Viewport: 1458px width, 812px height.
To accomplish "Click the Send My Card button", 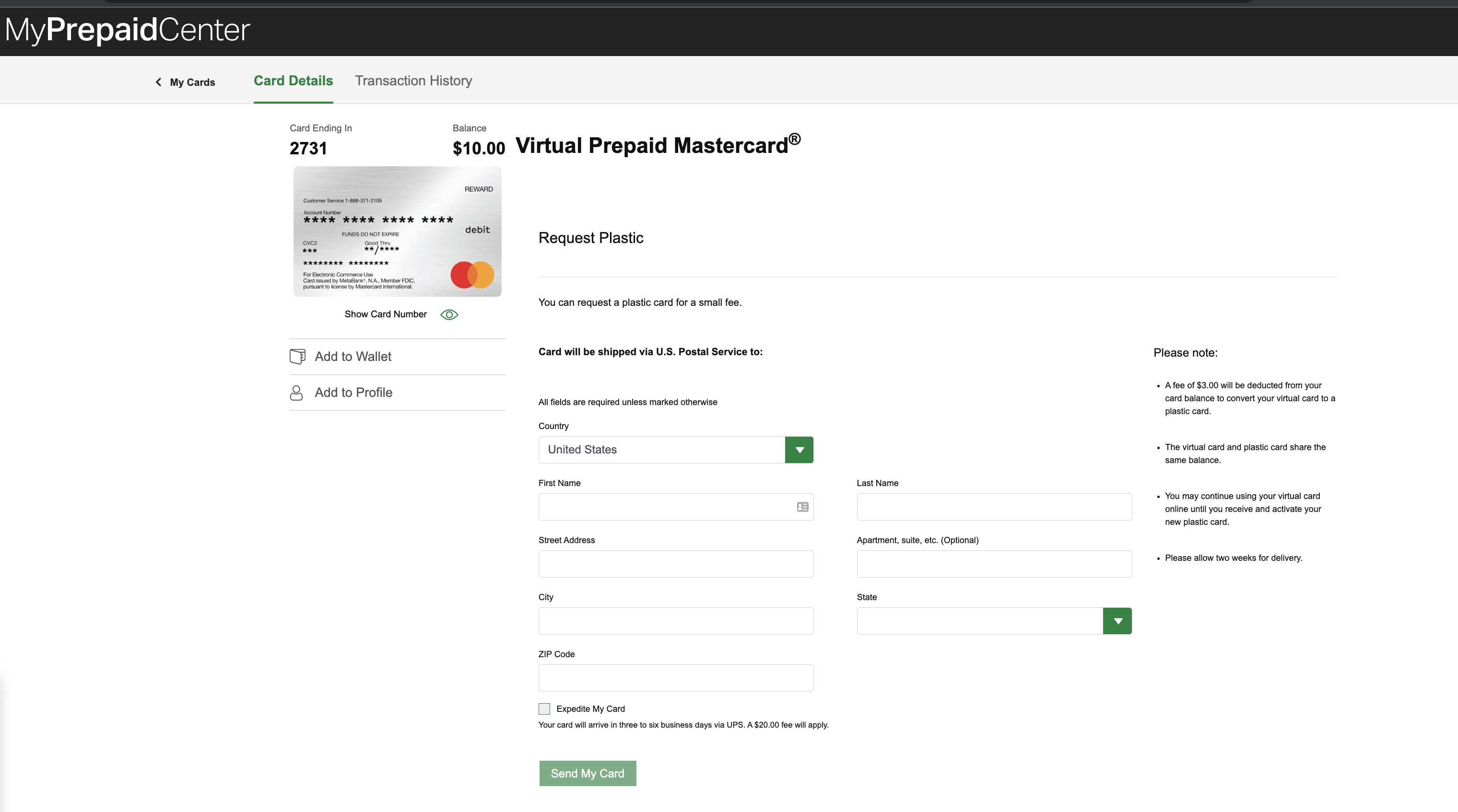I will [x=587, y=773].
